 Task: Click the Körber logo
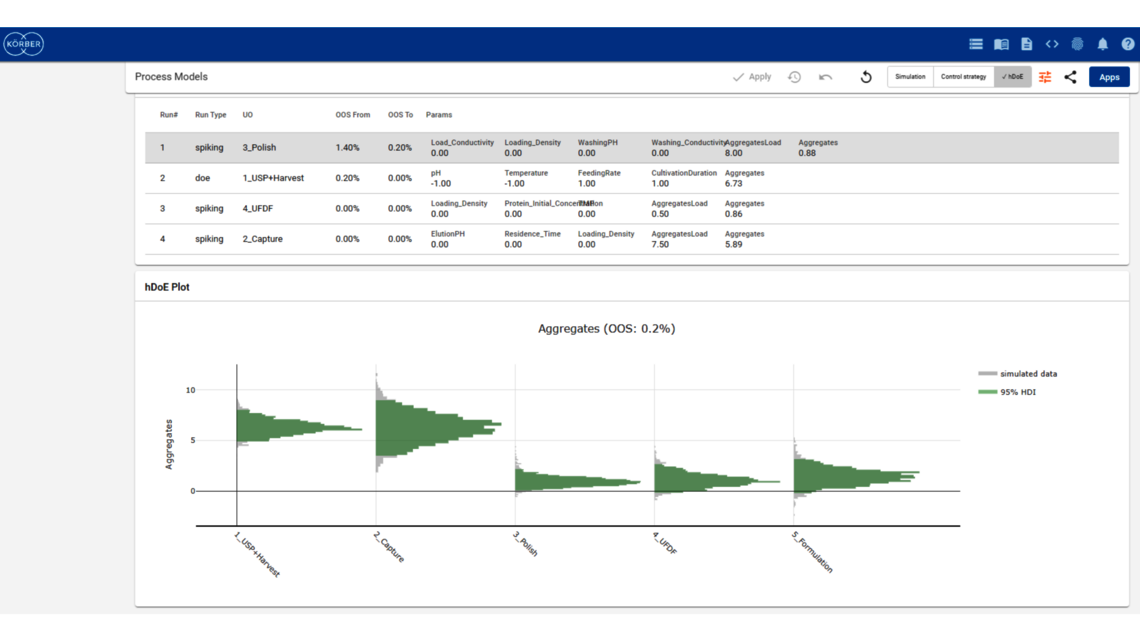pos(23,44)
